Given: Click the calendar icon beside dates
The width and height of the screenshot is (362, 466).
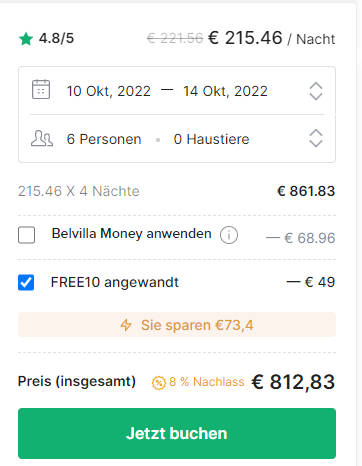Looking at the screenshot, I should tap(41, 90).
